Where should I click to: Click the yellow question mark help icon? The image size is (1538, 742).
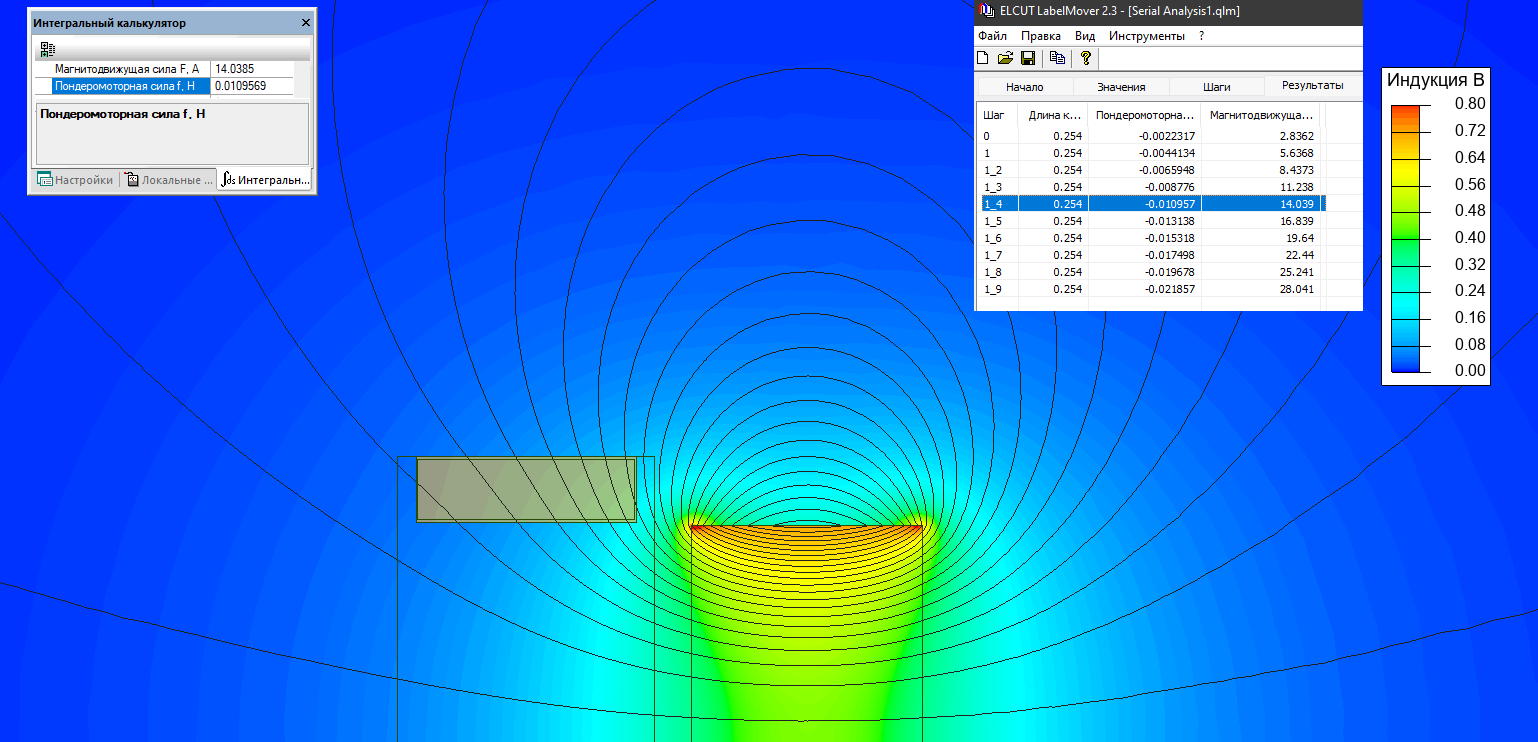pos(1086,58)
